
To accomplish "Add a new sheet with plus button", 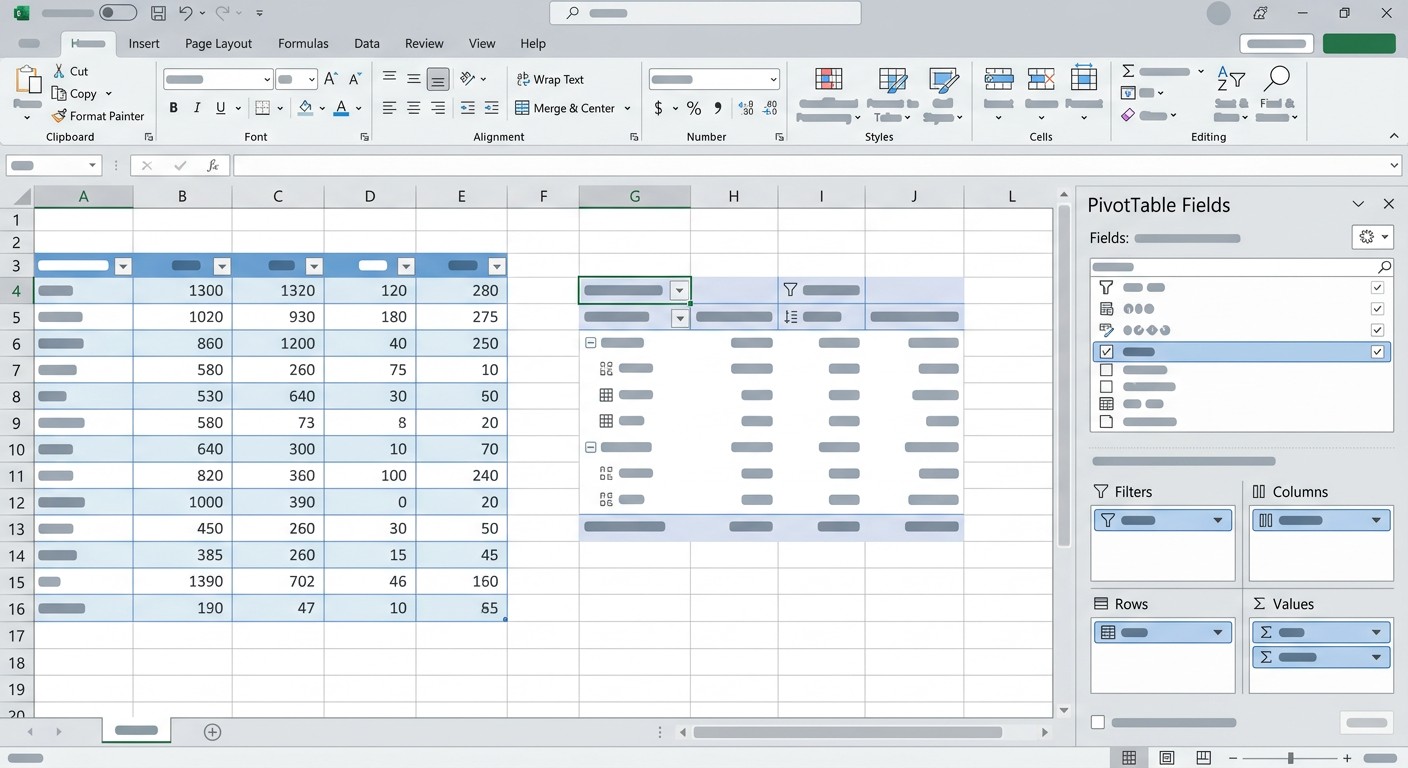I will click(x=212, y=732).
